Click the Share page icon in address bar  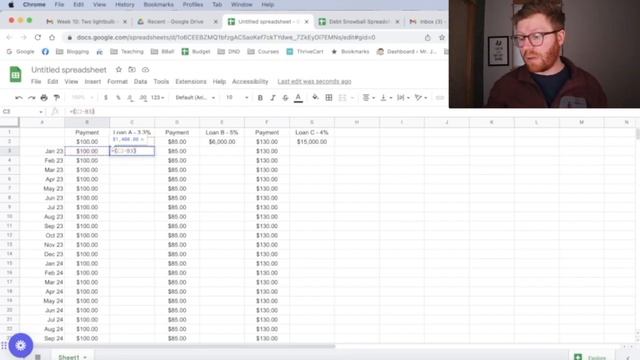pyautogui.click(x=427, y=37)
